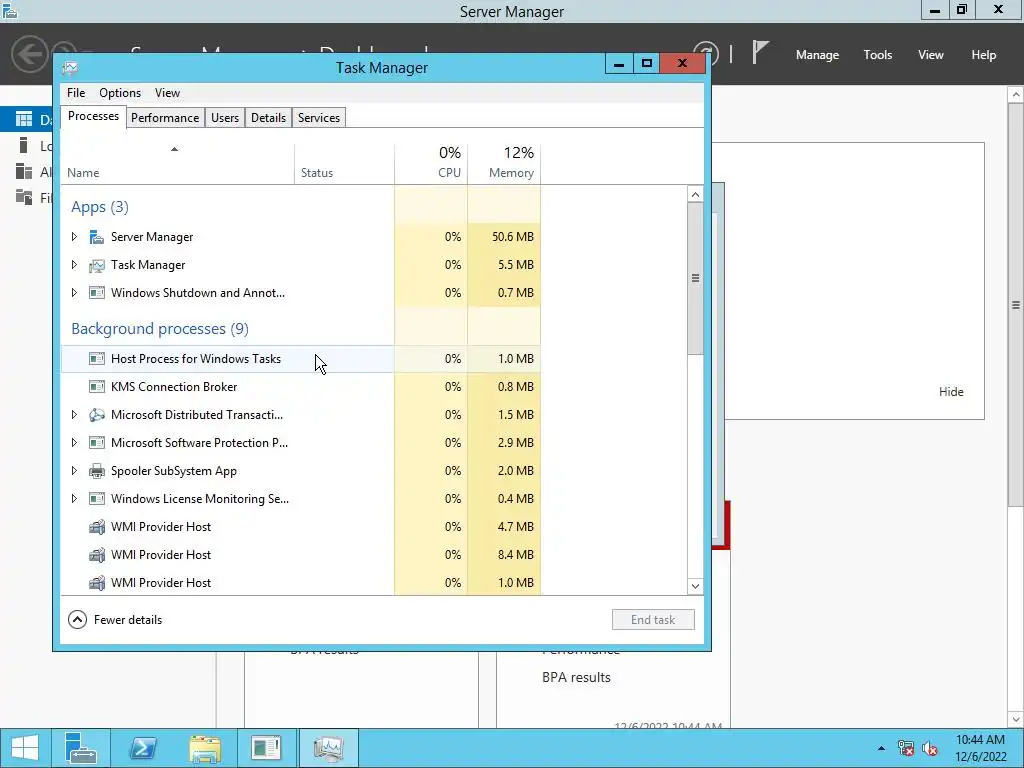Sort processes by CPU column header
This screenshot has height=768, width=1024.
coord(431,165)
